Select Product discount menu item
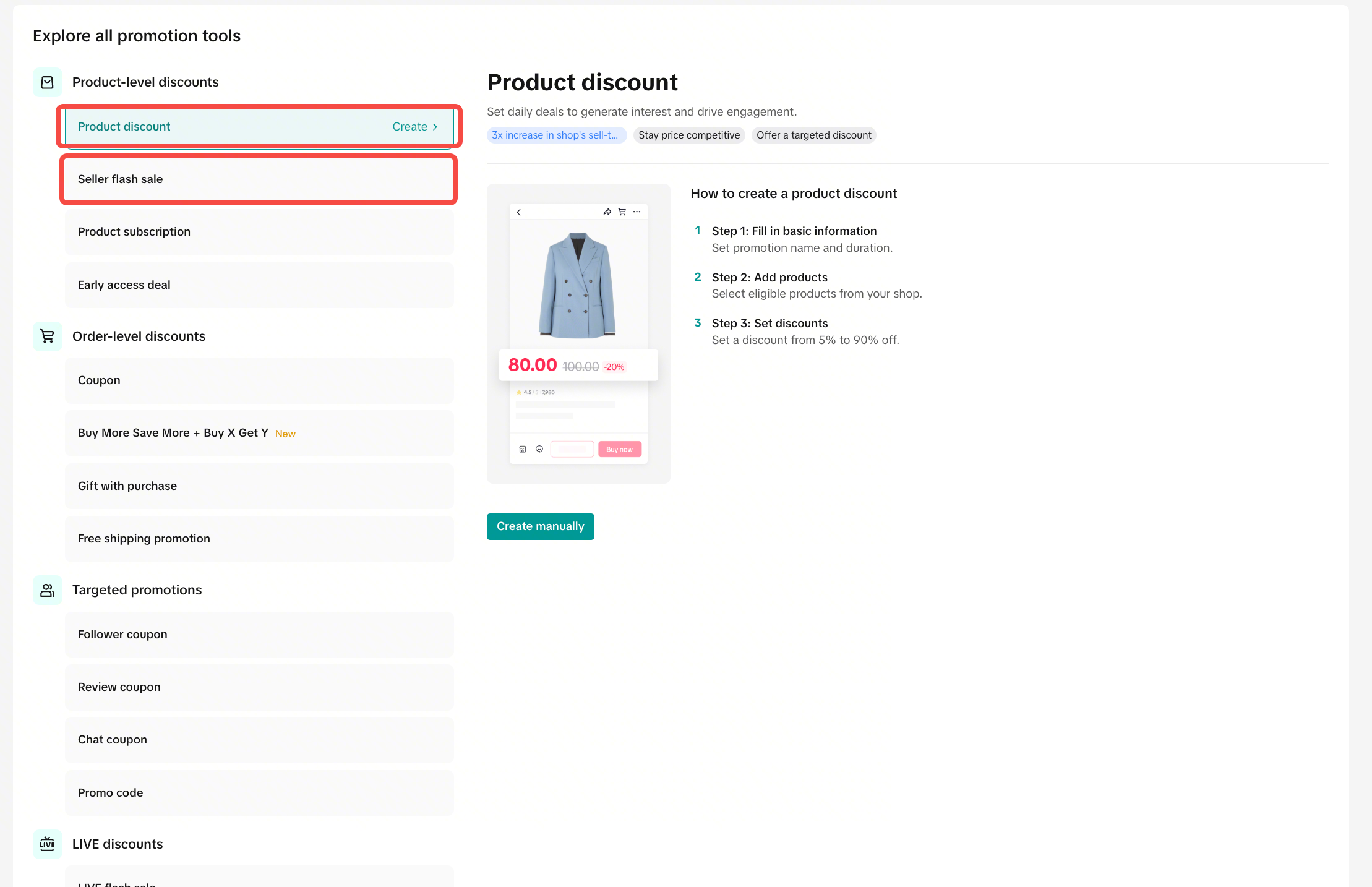 click(x=259, y=127)
